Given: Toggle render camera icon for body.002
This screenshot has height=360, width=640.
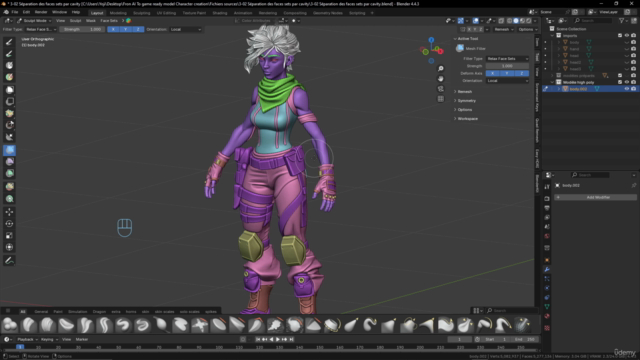Looking at the screenshot, I should point(633,89).
